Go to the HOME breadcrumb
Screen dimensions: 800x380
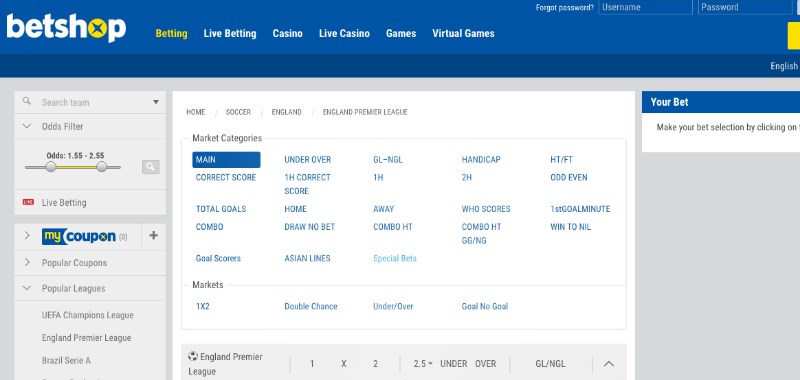tap(196, 112)
